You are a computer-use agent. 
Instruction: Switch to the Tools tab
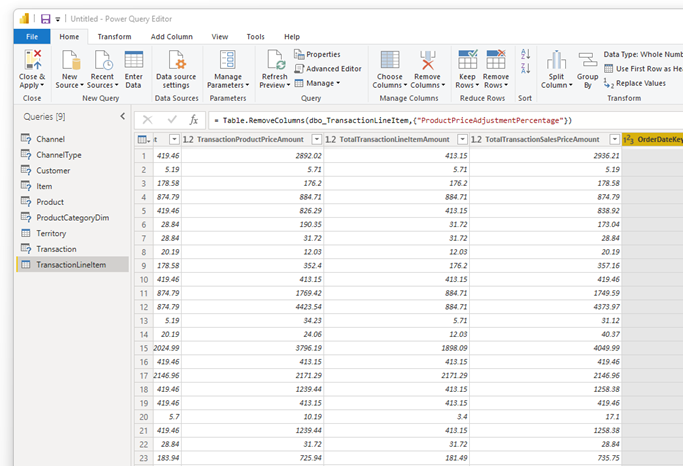click(255, 37)
